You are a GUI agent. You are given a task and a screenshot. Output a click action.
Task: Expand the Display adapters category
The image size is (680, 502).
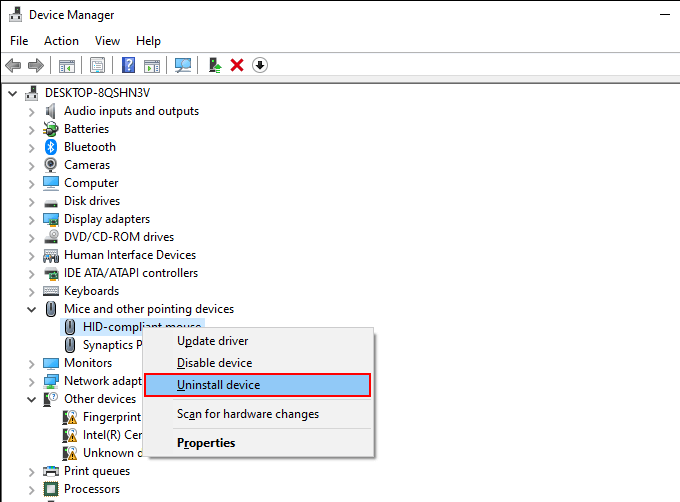pos(31,220)
